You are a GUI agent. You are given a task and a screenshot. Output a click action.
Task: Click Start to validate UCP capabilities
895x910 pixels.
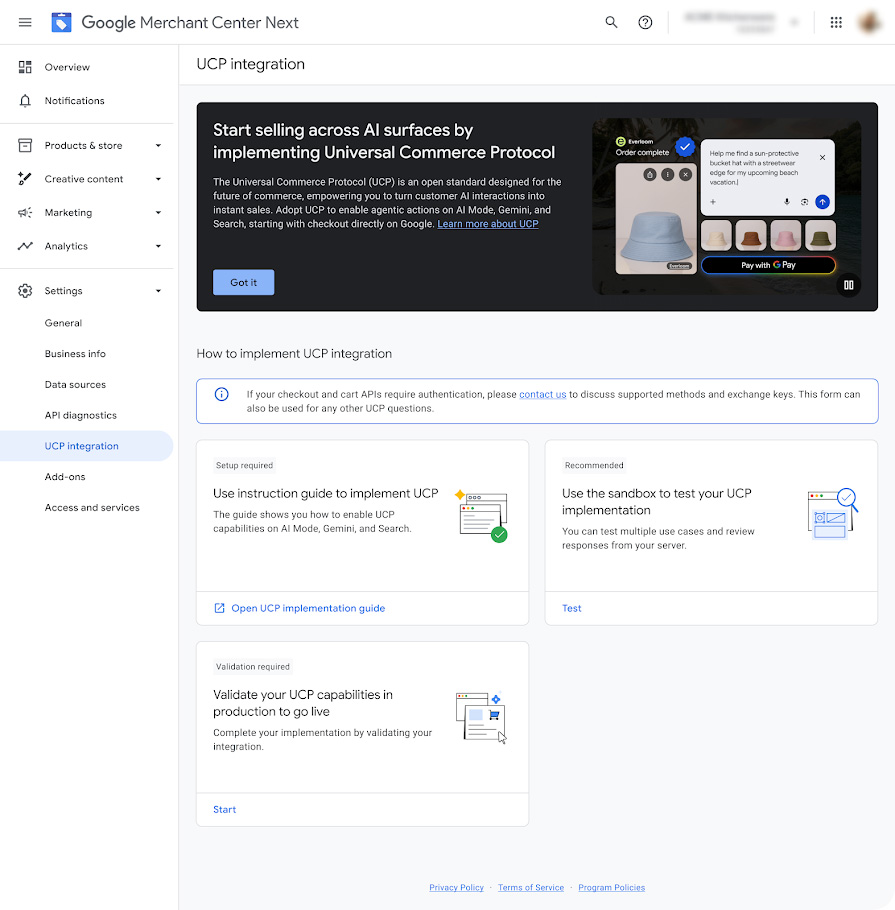[225, 810]
